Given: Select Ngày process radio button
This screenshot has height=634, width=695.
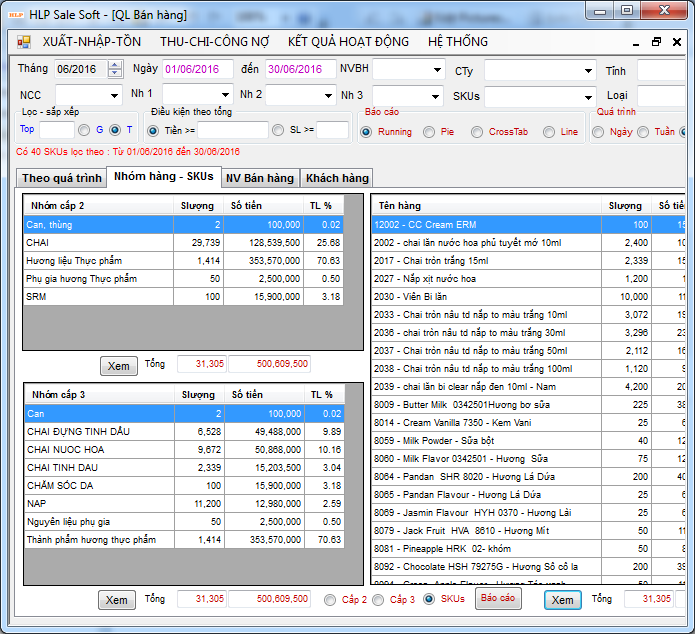Looking at the screenshot, I should [598, 132].
